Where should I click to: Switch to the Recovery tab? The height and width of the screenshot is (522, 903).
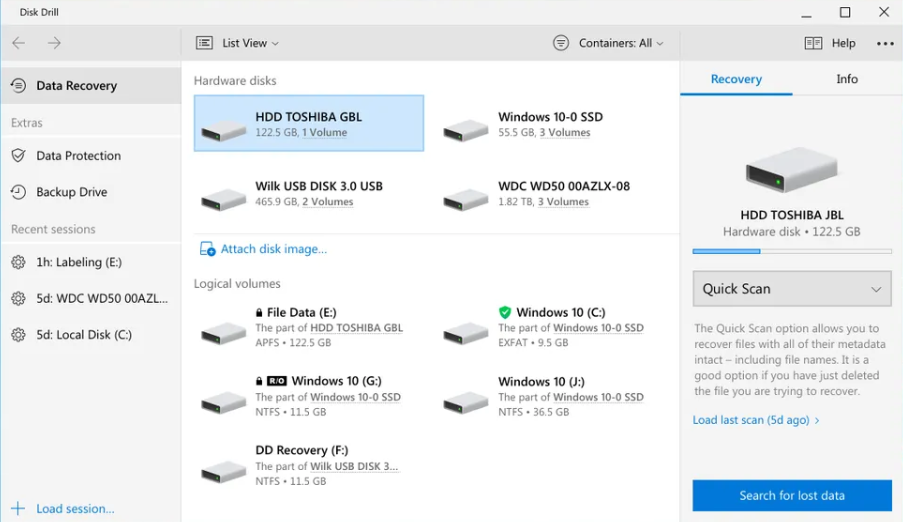(x=736, y=80)
